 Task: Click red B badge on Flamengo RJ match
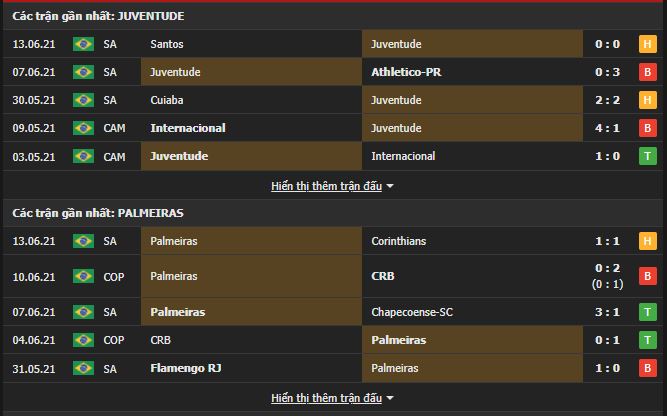(x=647, y=368)
